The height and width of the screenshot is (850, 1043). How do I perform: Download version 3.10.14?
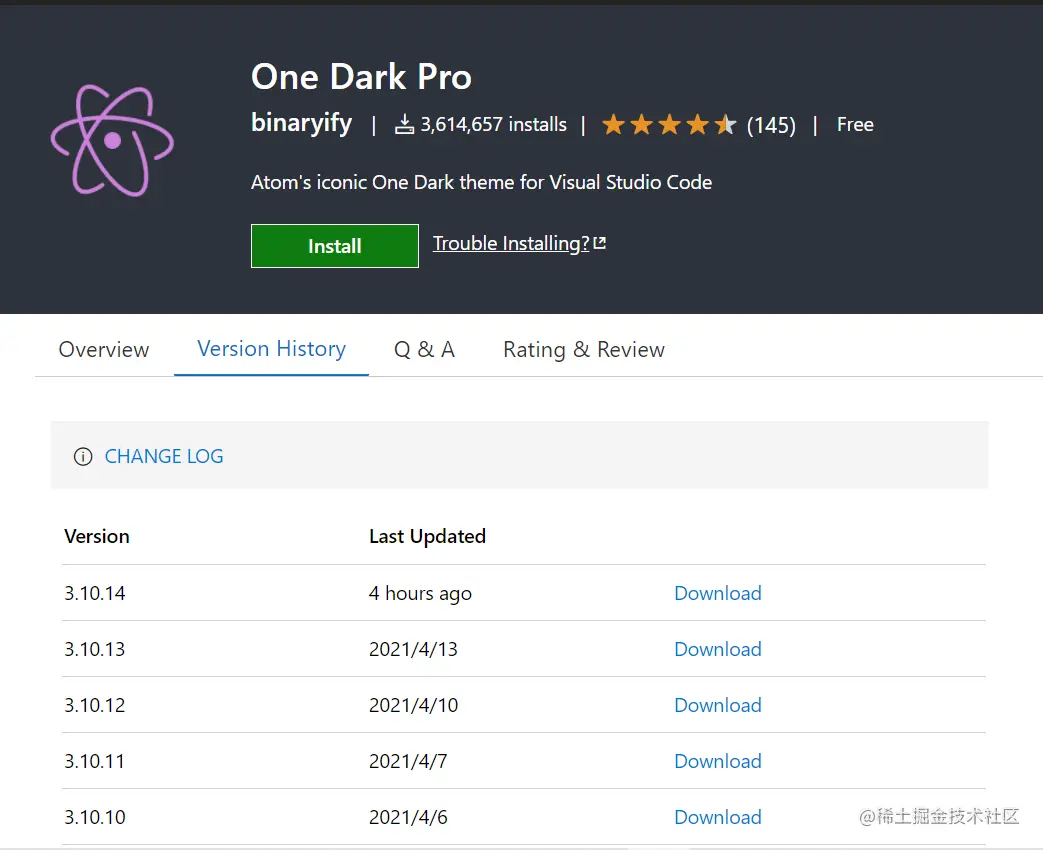717,593
